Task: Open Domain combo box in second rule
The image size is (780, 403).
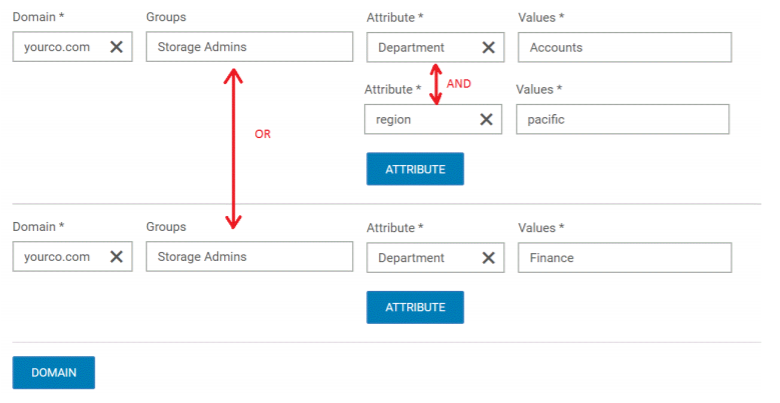Action: (x=58, y=257)
